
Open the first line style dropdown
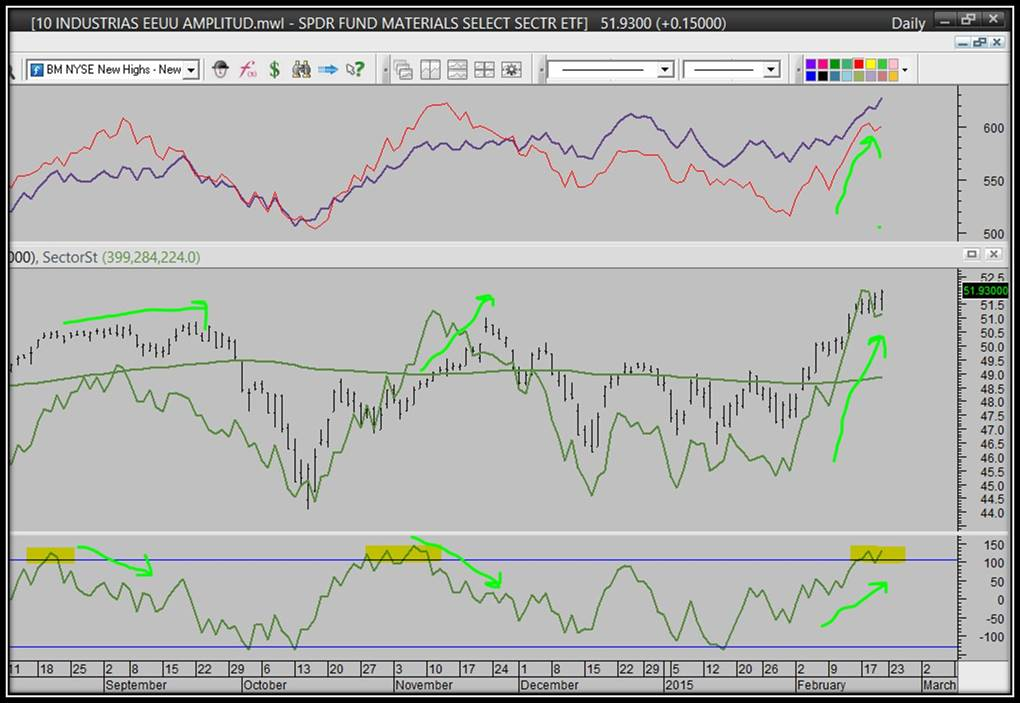tap(665, 70)
